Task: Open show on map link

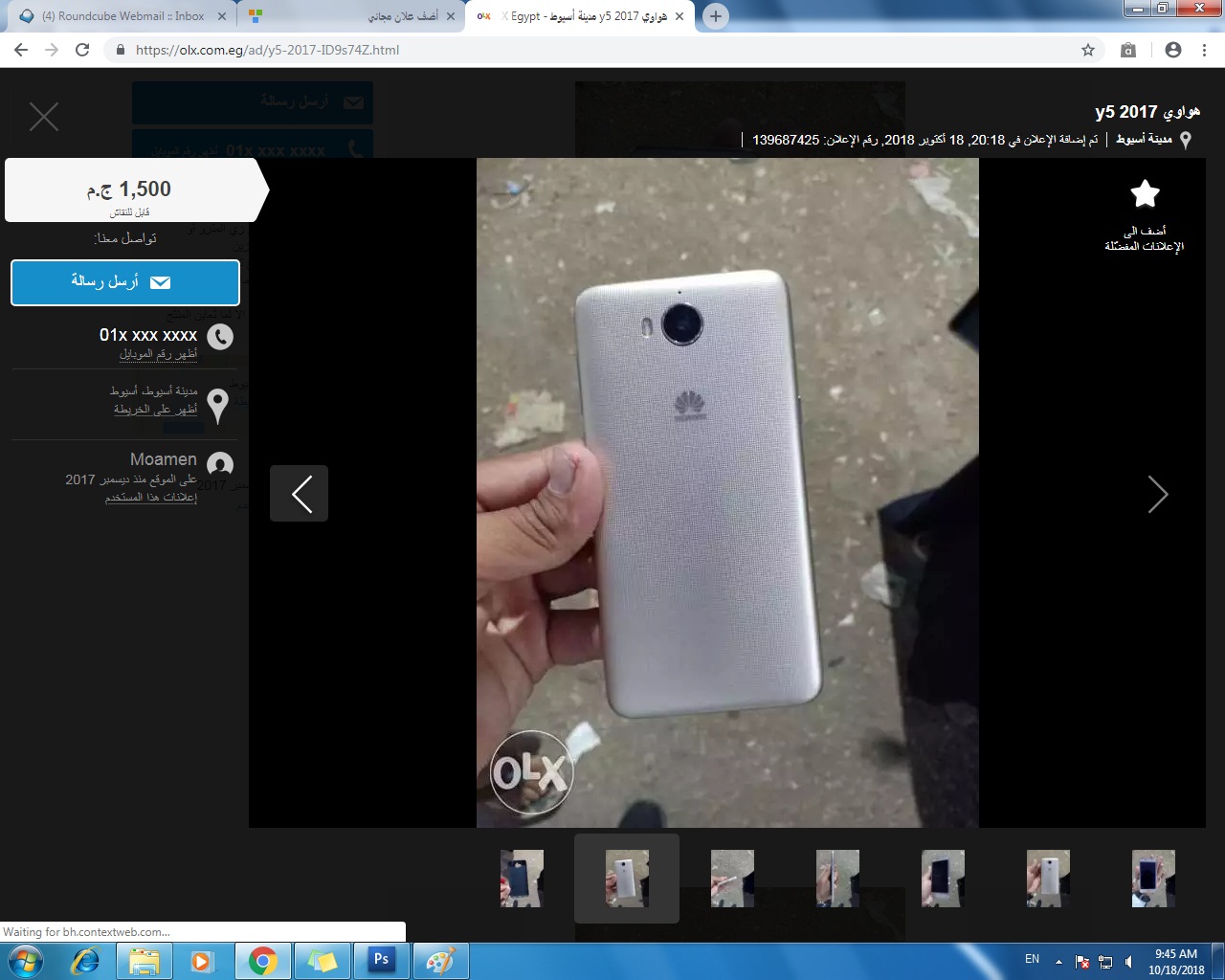Action: click(x=155, y=410)
